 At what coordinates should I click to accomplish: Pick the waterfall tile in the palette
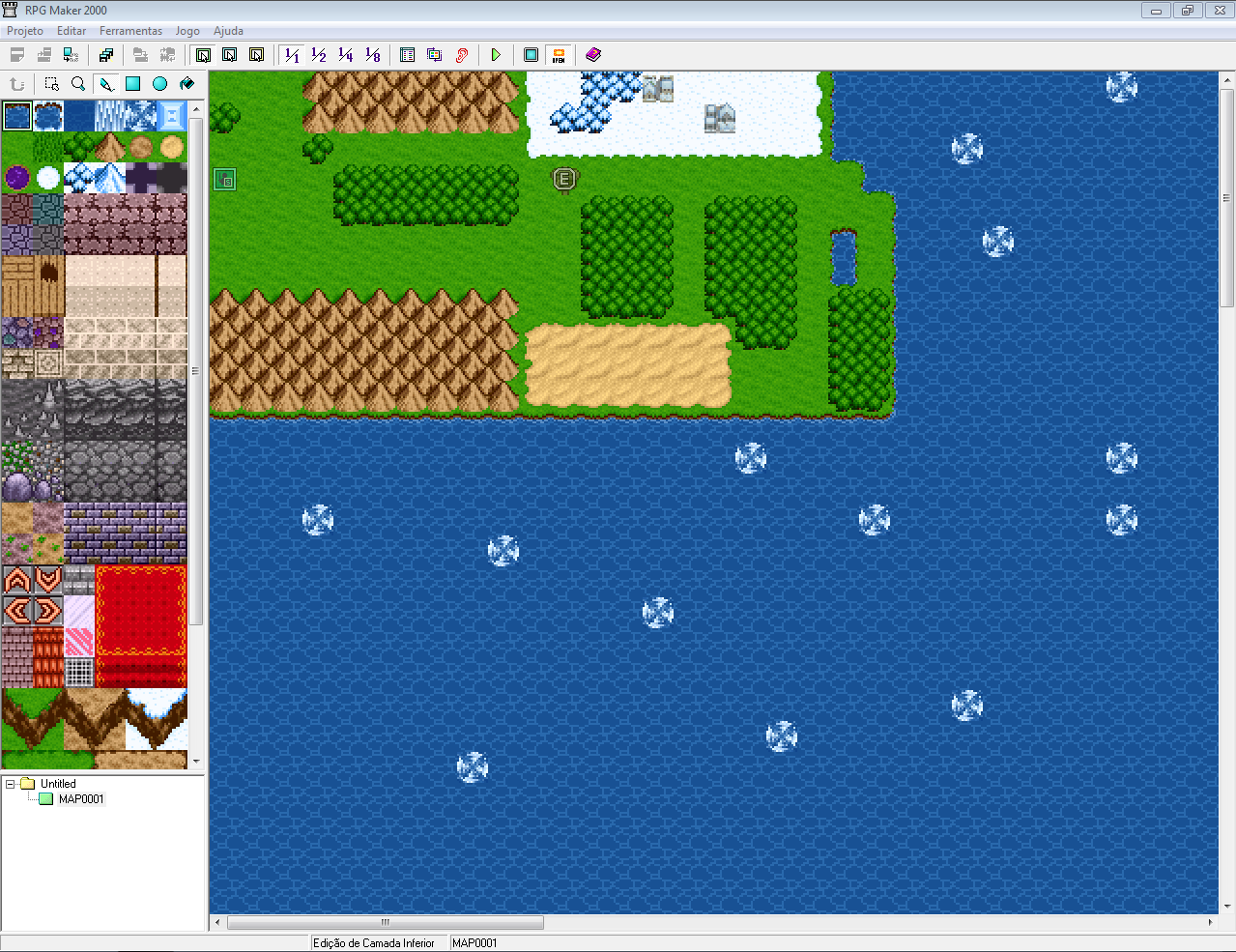pos(110,116)
